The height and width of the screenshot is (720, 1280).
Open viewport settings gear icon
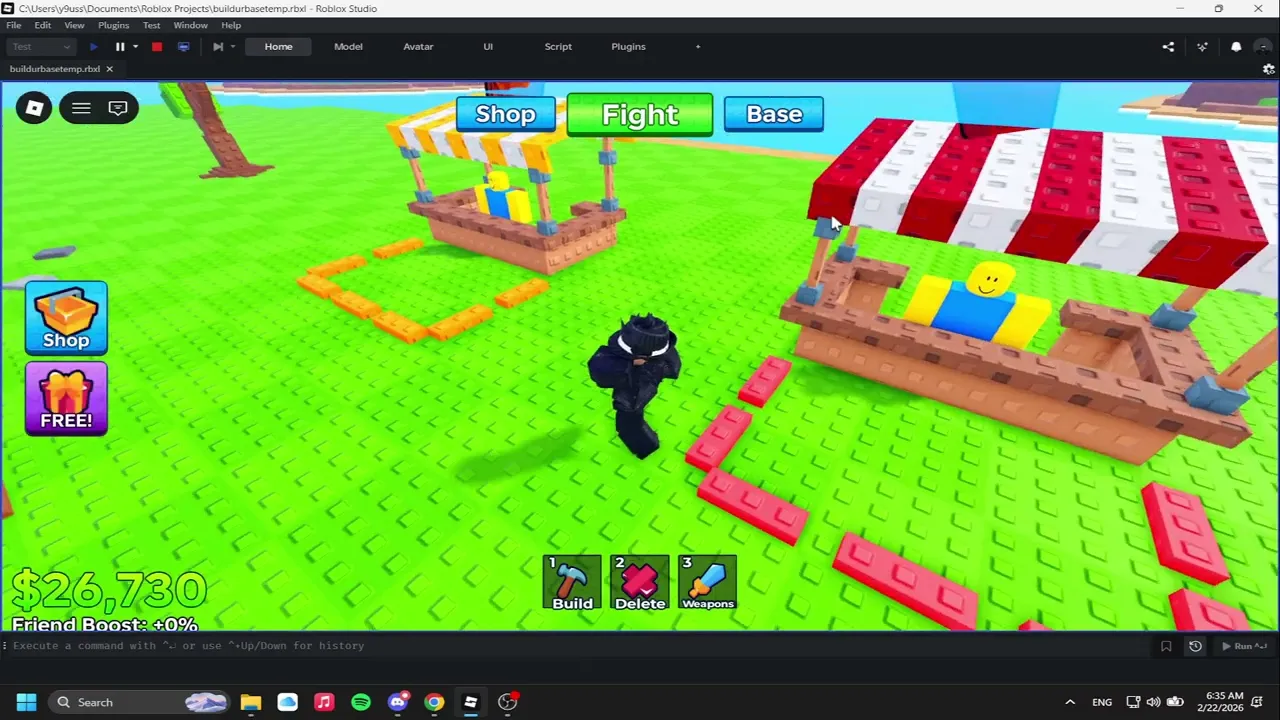click(x=1268, y=69)
